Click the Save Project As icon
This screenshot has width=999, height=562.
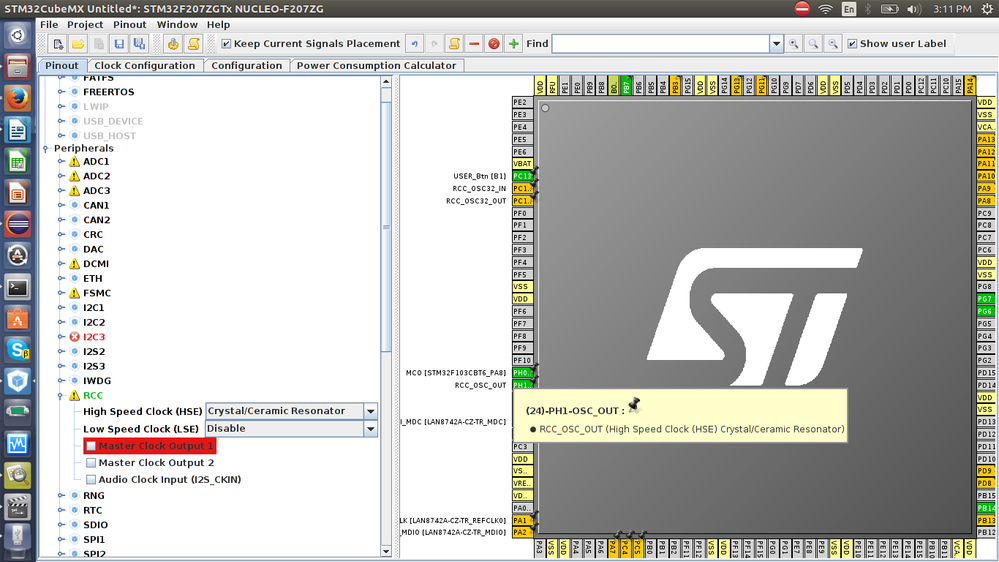[x=139, y=44]
